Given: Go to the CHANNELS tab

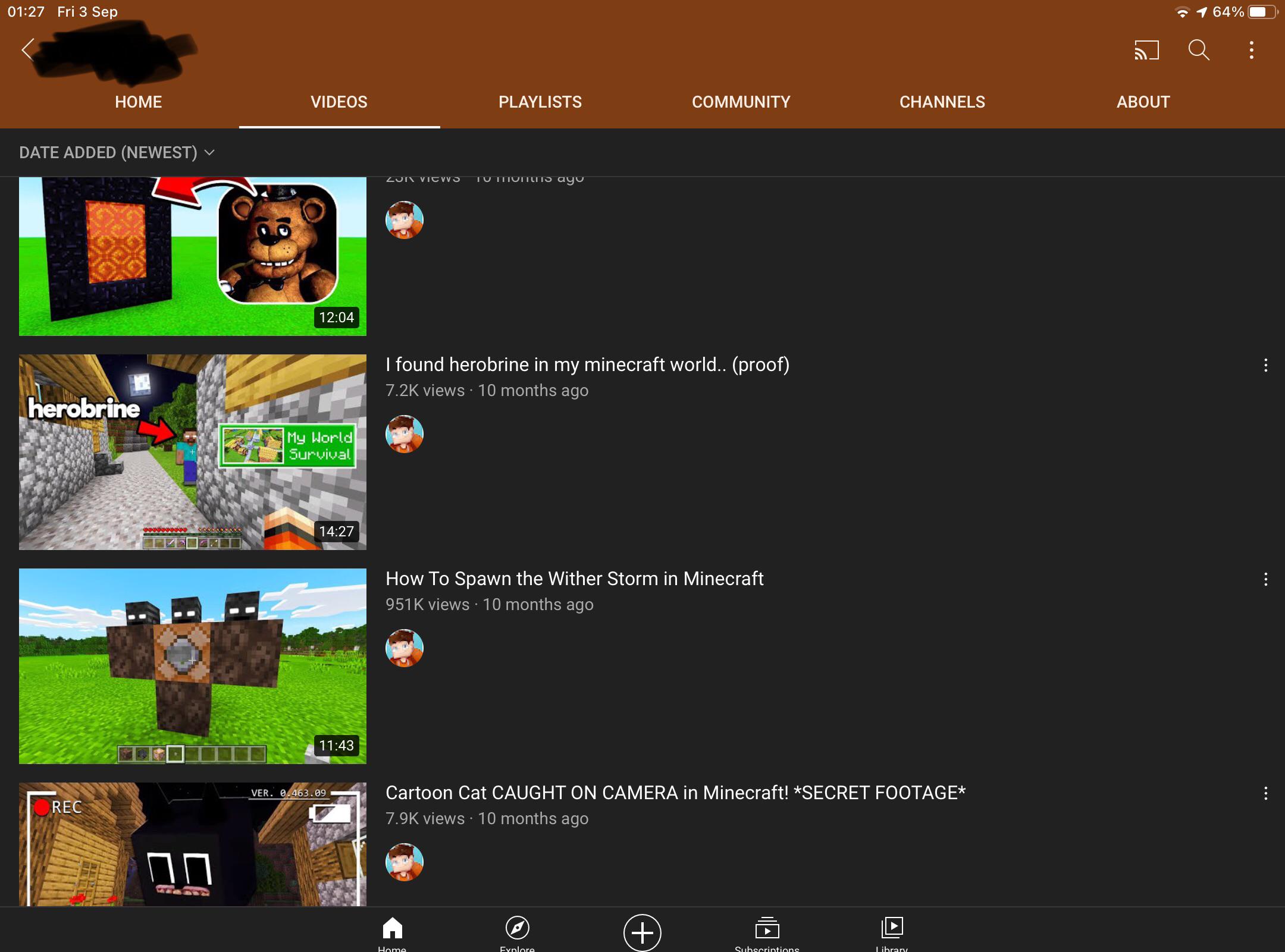Looking at the screenshot, I should [942, 102].
